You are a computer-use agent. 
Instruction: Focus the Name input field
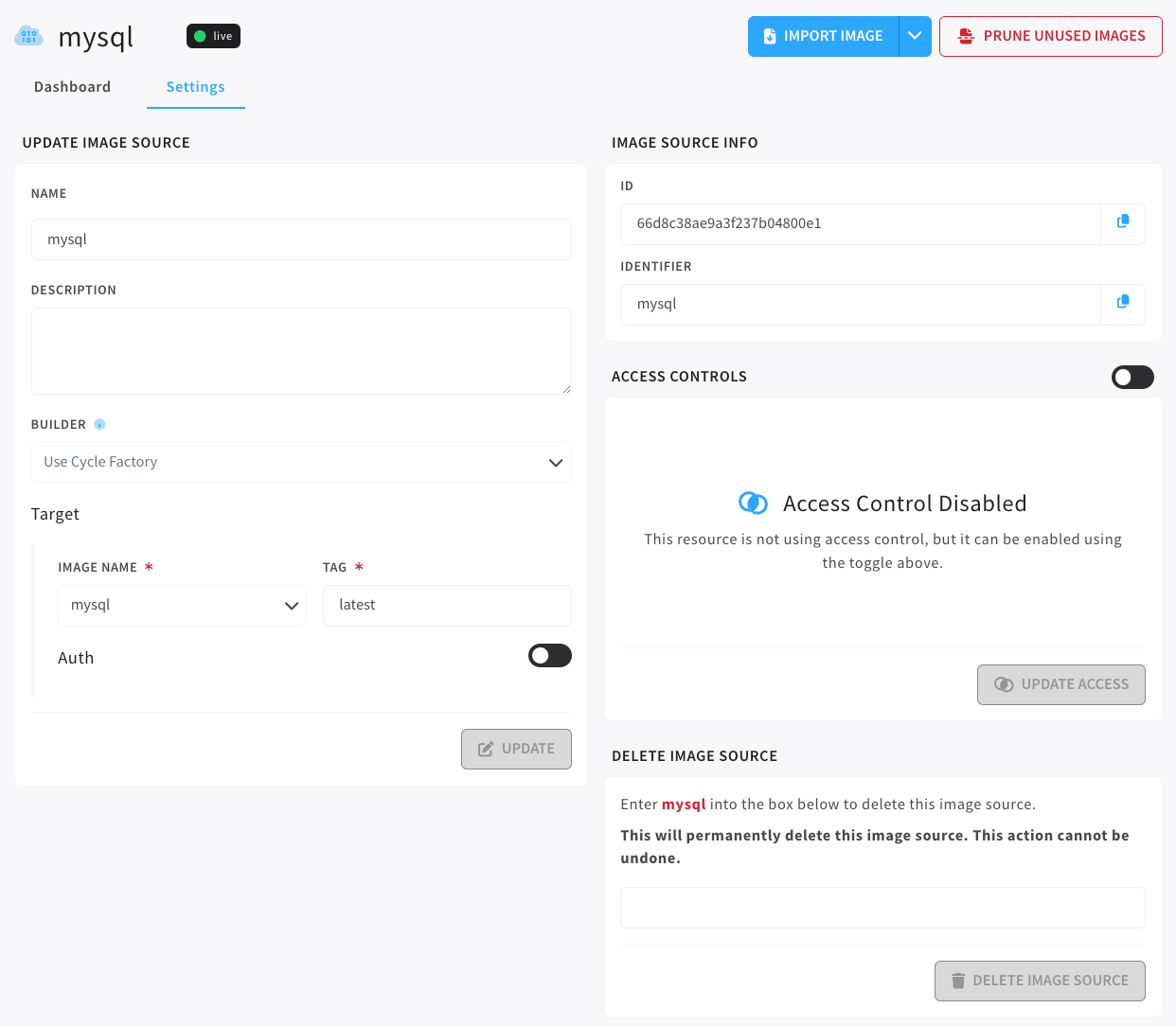point(301,239)
